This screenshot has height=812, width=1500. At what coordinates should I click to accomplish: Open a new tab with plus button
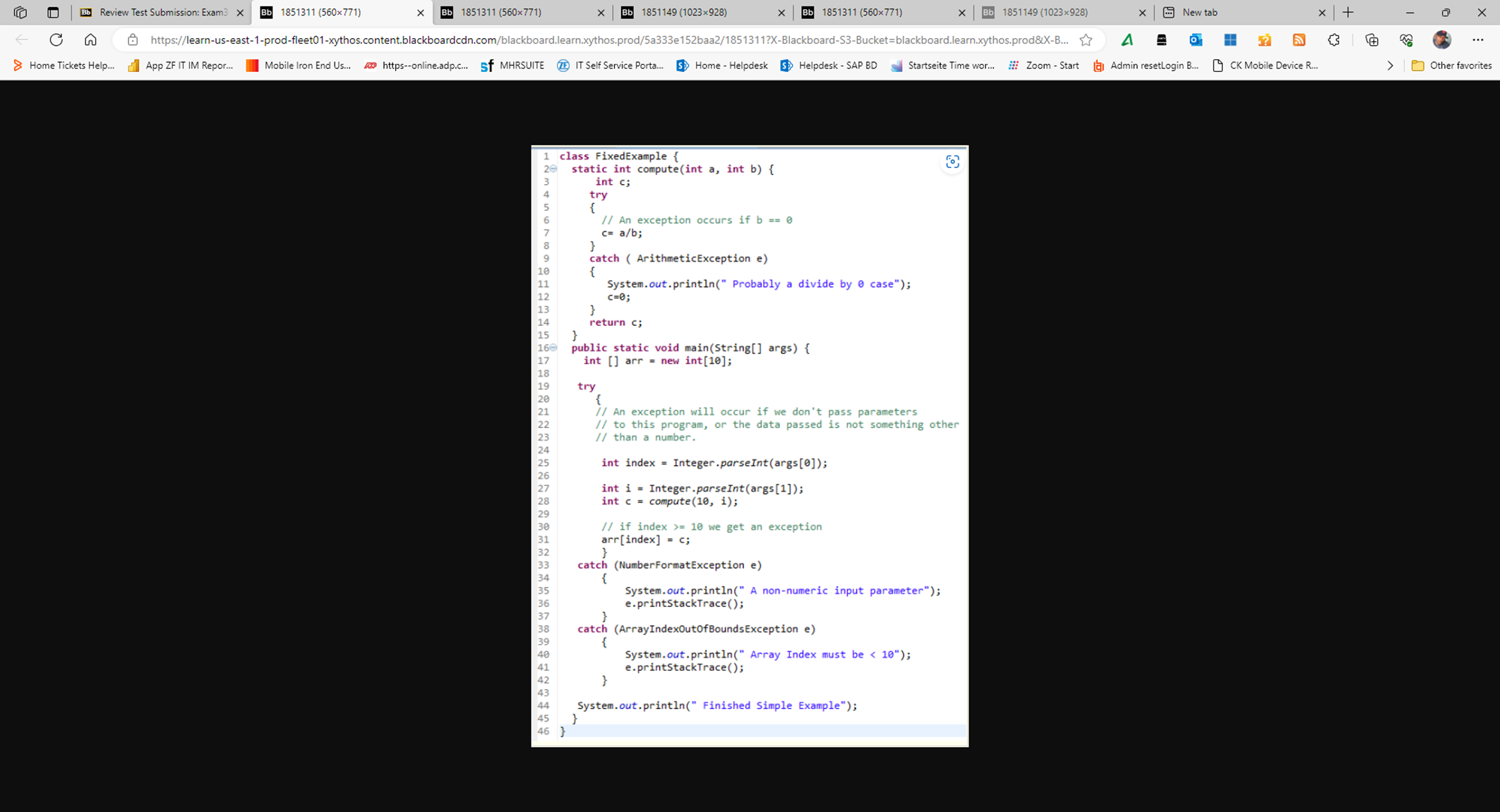click(1348, 13)
